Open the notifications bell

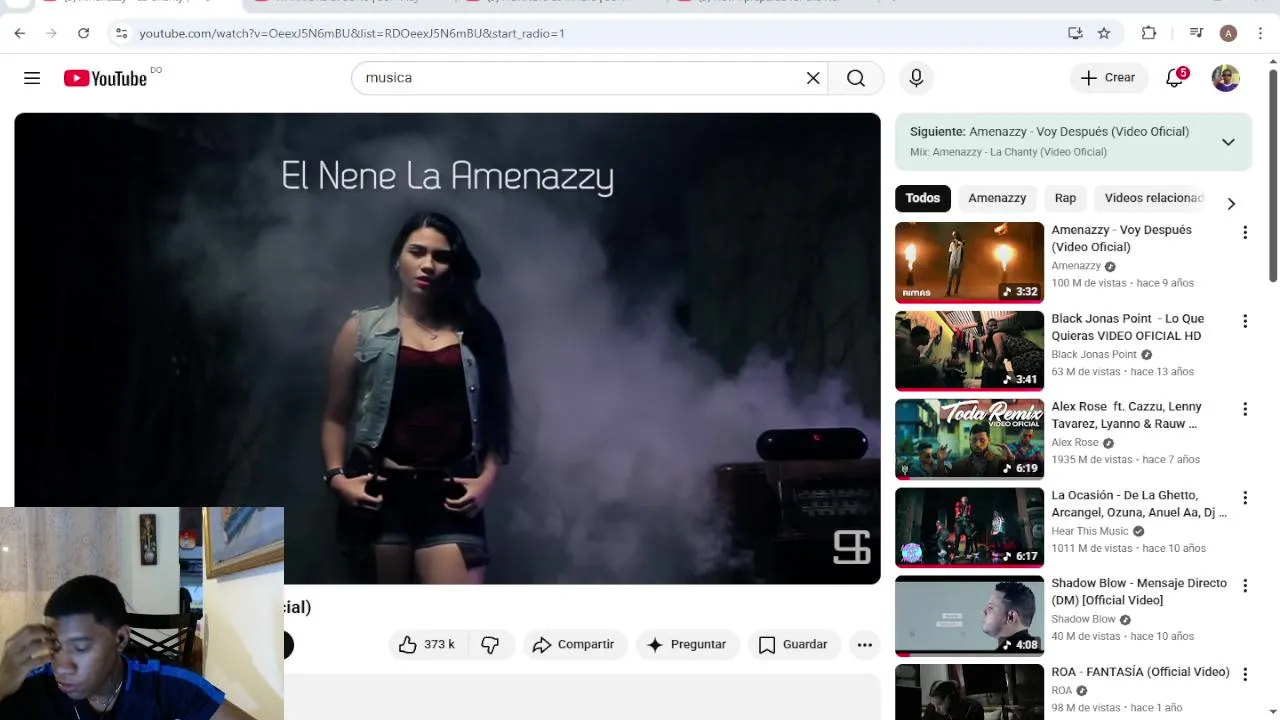pos(1175,78)
